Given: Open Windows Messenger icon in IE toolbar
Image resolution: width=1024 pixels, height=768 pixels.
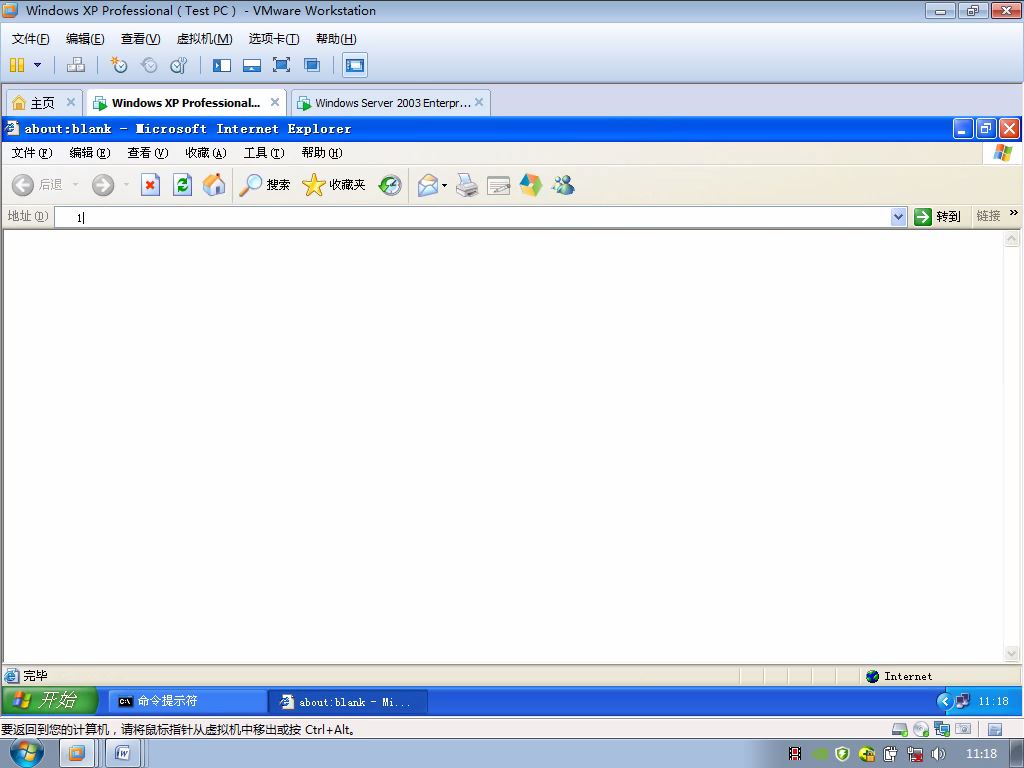Looking at the screenshot, I should click(x=562, y=185).
